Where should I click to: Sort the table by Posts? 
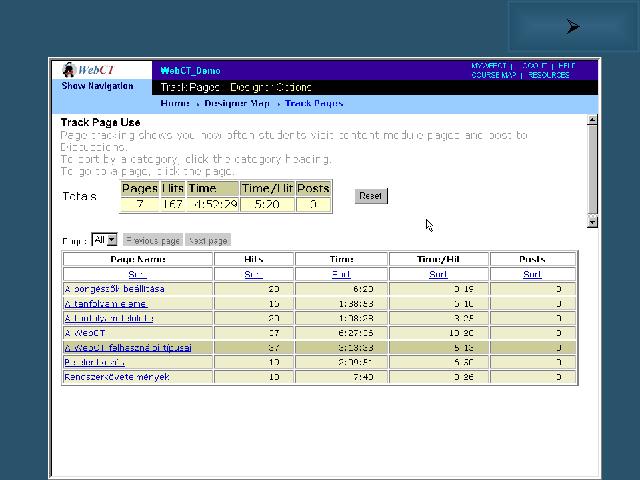point(532,274)
